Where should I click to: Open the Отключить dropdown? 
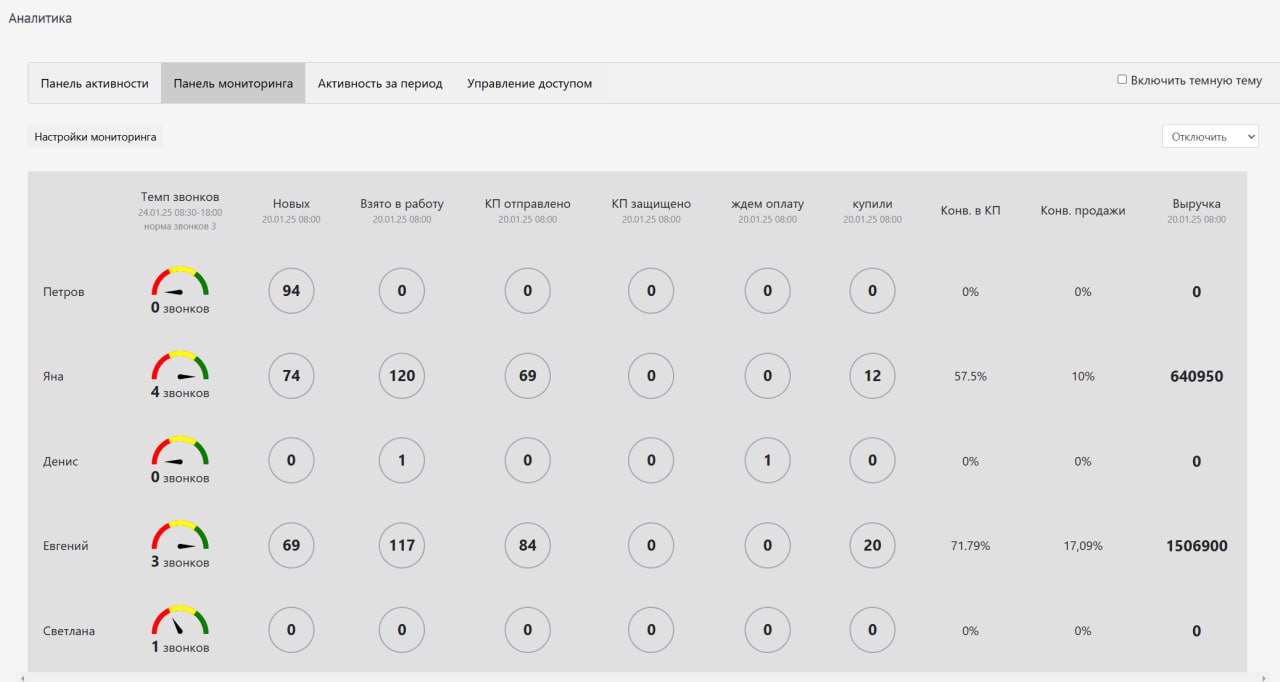point(1210,136)
